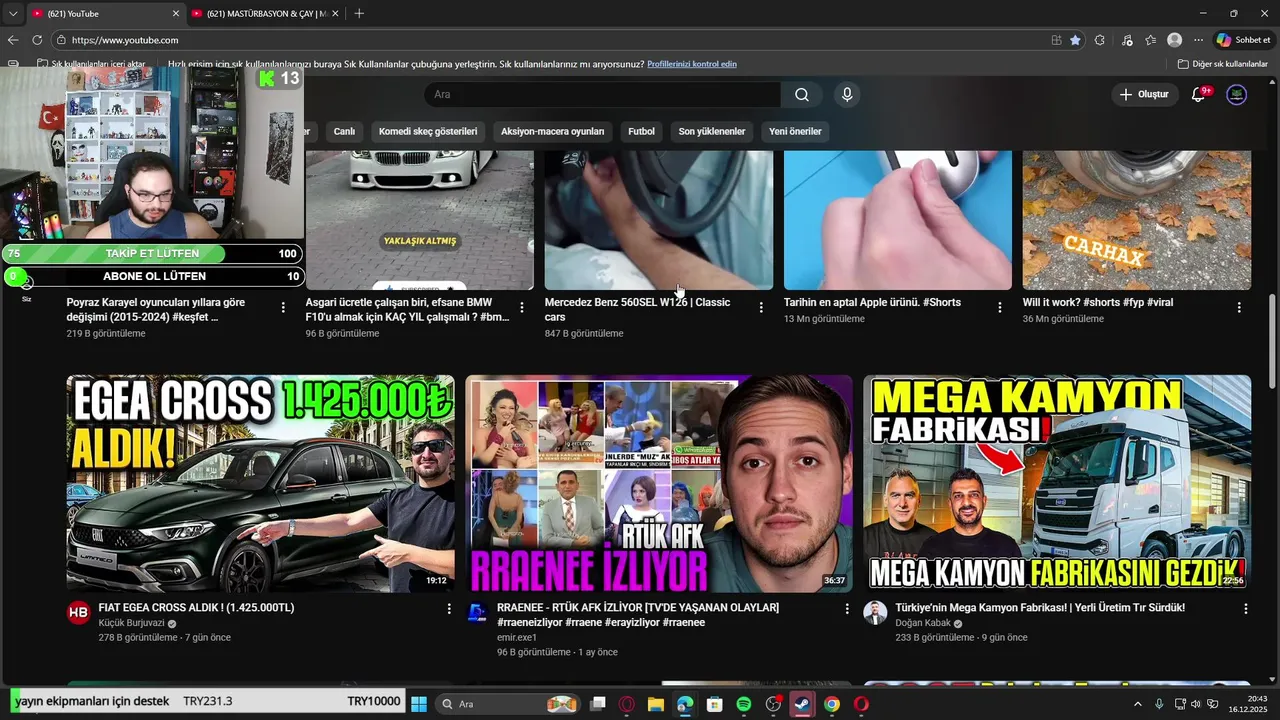Close the first YouTube tab
1280x720 pixels.
pos(176,13)
